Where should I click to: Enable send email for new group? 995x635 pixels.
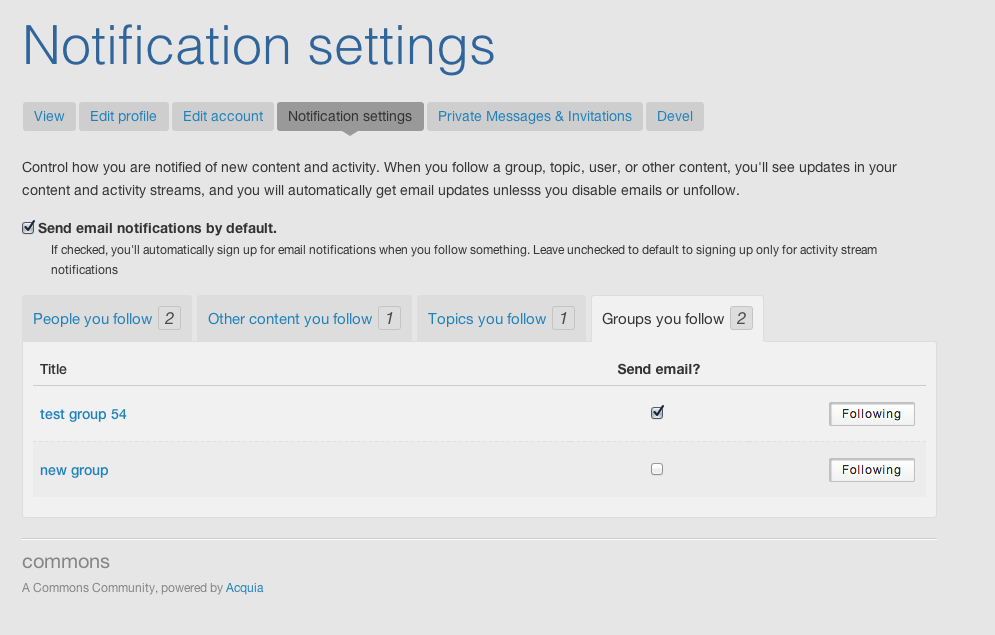657,469
